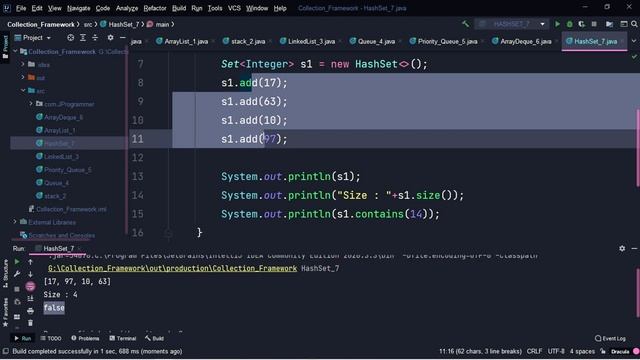Viewport: 640px width, 360px height.
Task: Click the Build Project hammer icon
Action: [465, 24]
